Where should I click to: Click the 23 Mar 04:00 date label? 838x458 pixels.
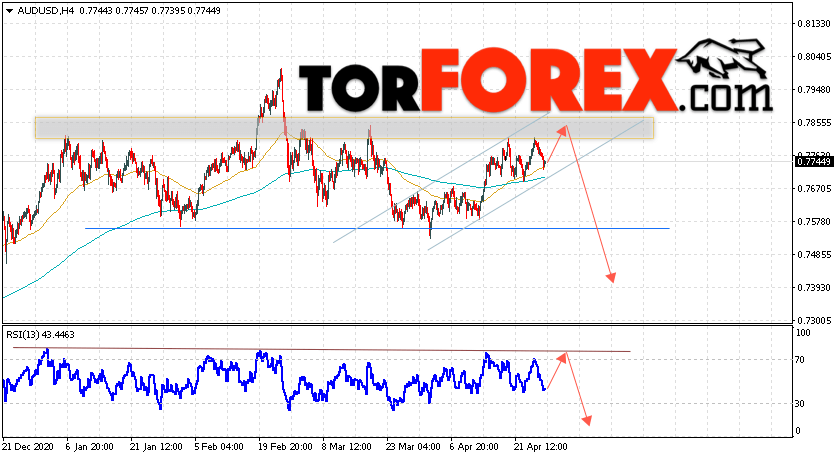[414, 447]
